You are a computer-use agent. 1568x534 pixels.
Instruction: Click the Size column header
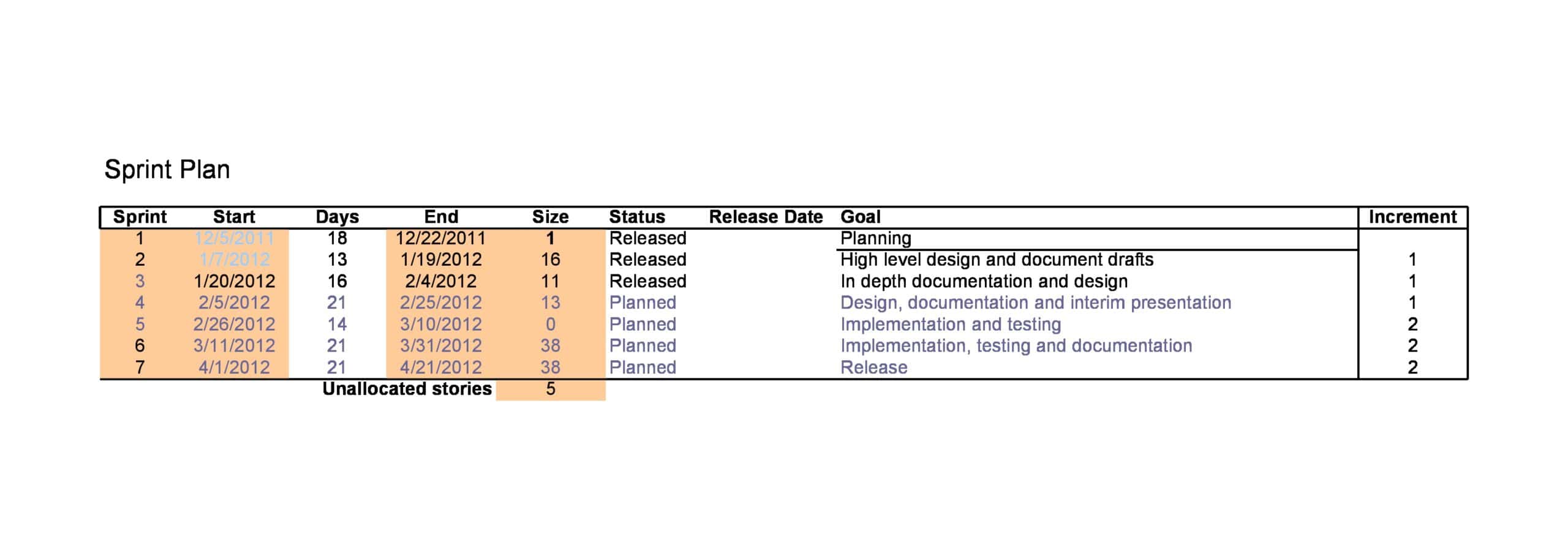(x=550, y=217)
